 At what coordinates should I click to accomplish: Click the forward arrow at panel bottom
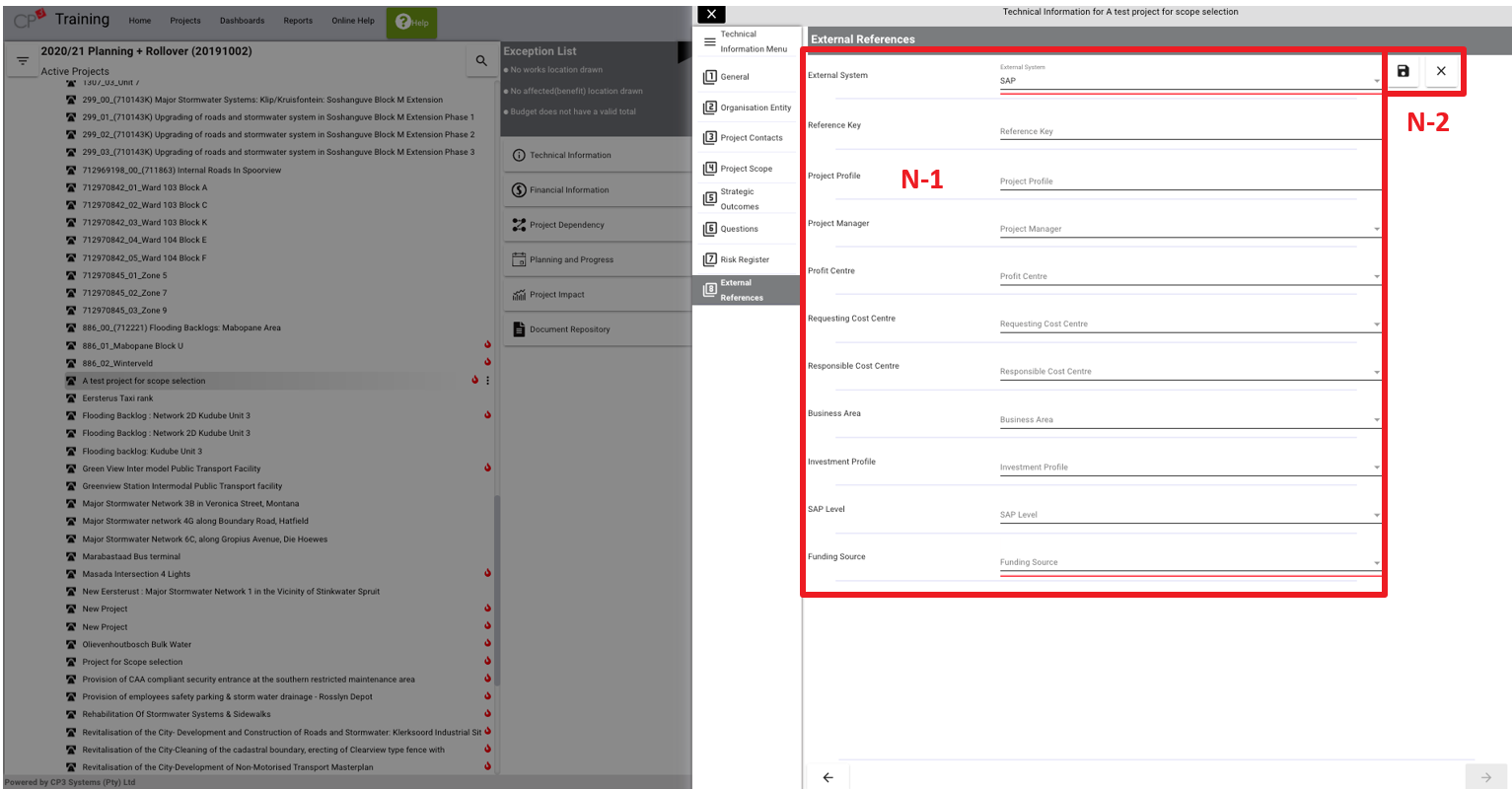coord(1485,777)
